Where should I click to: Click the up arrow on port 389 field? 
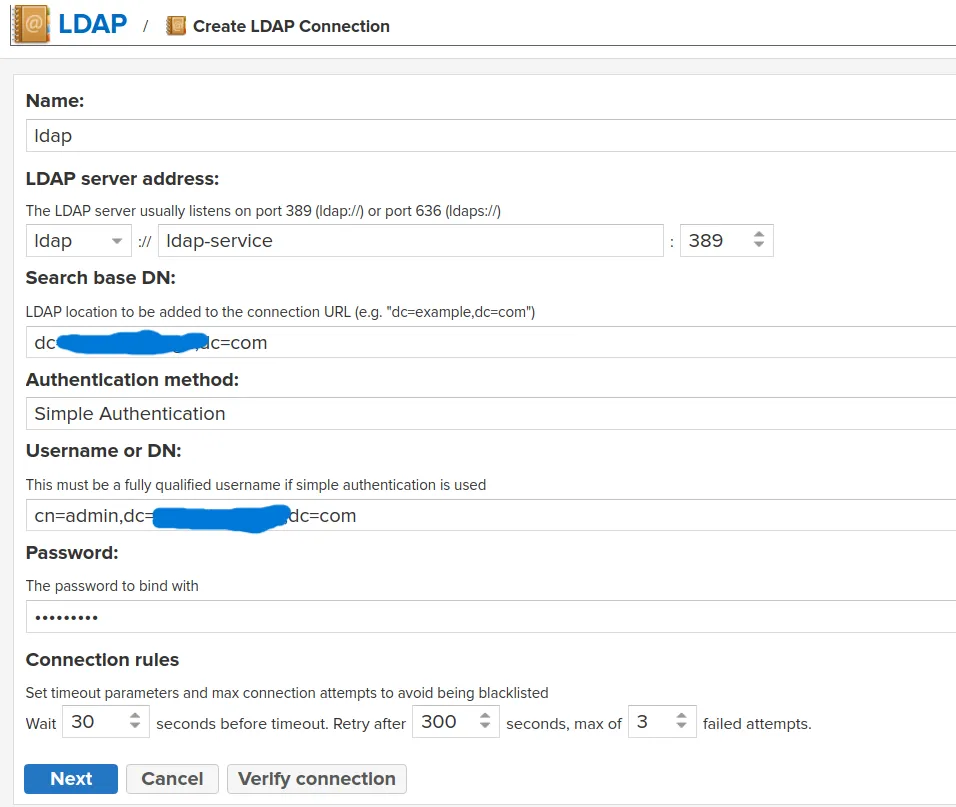[758, 233]
